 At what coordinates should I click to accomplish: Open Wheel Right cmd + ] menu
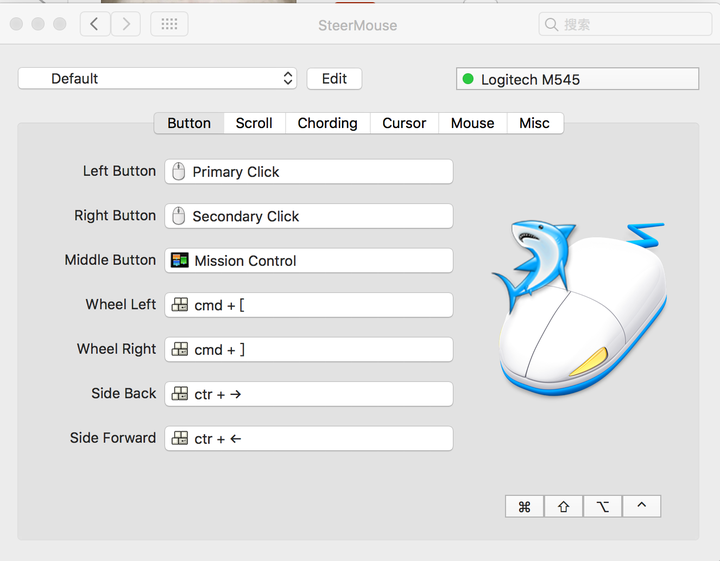309,349
